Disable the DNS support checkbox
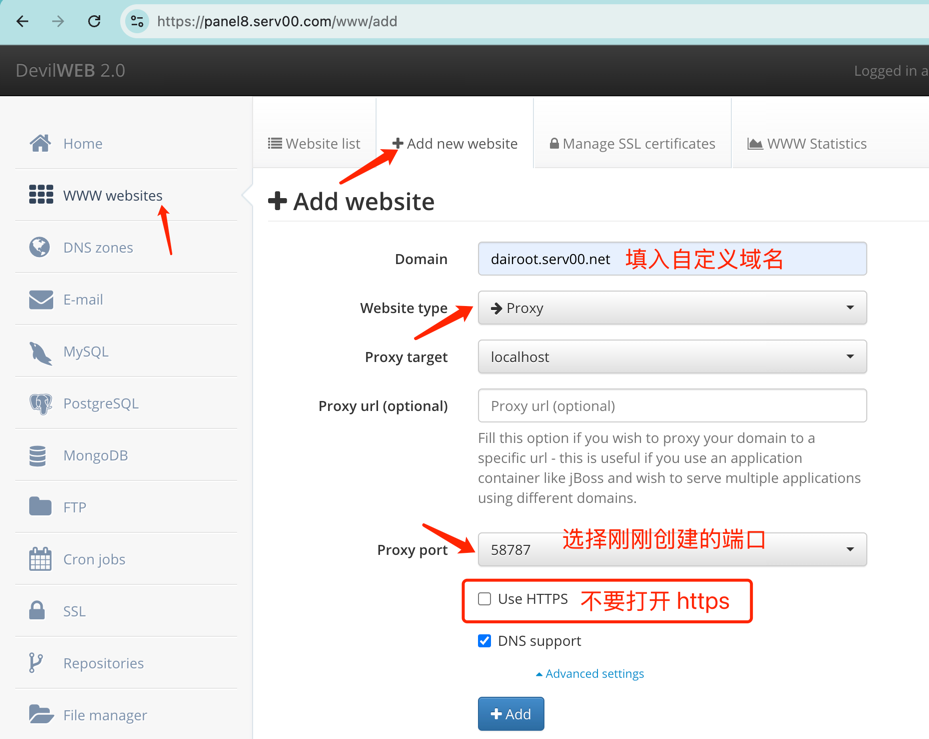The width and height of the screenshot is (929, 739). click(x=484, y=641)
